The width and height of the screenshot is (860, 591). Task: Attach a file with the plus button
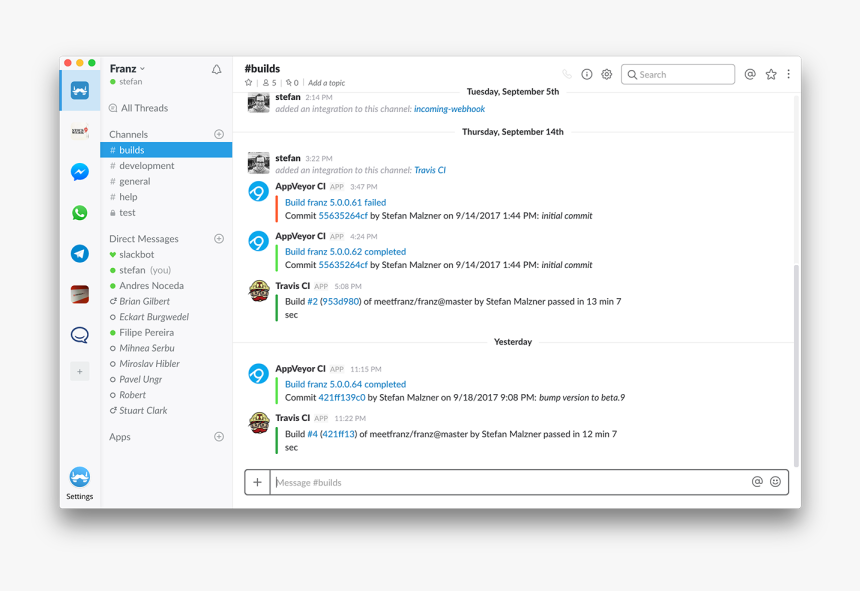[257, 482]
